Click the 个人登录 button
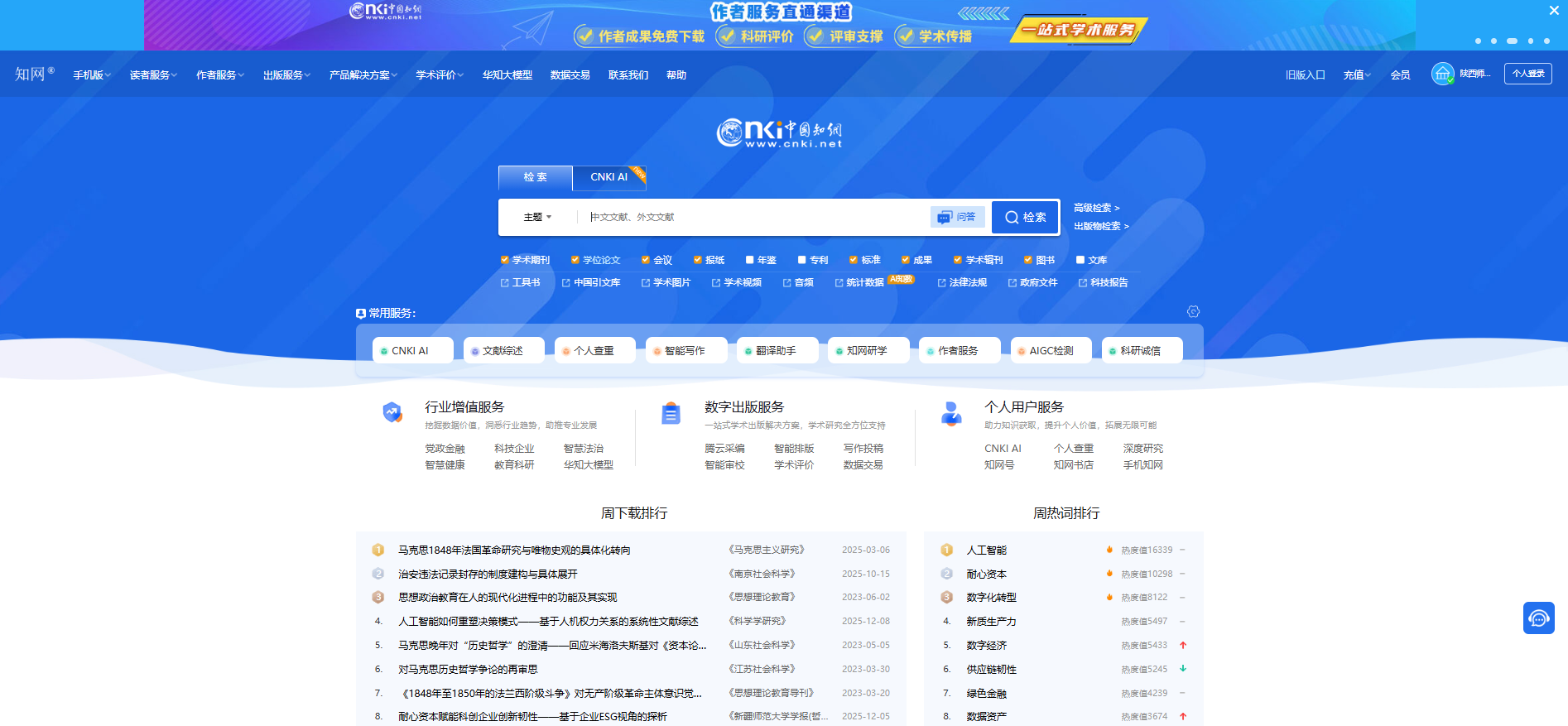This screenshot has width=1568, height=726. pos(1528,74)
